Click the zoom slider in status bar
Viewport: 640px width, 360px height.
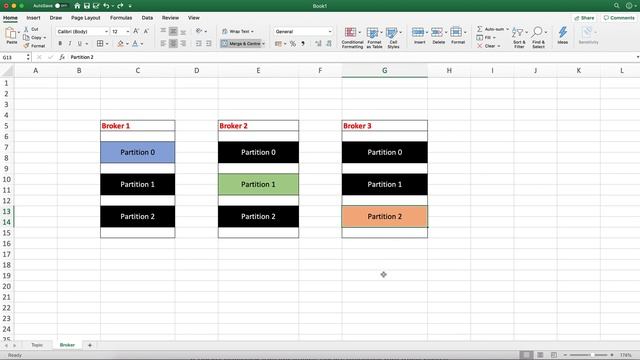(589, 355)
